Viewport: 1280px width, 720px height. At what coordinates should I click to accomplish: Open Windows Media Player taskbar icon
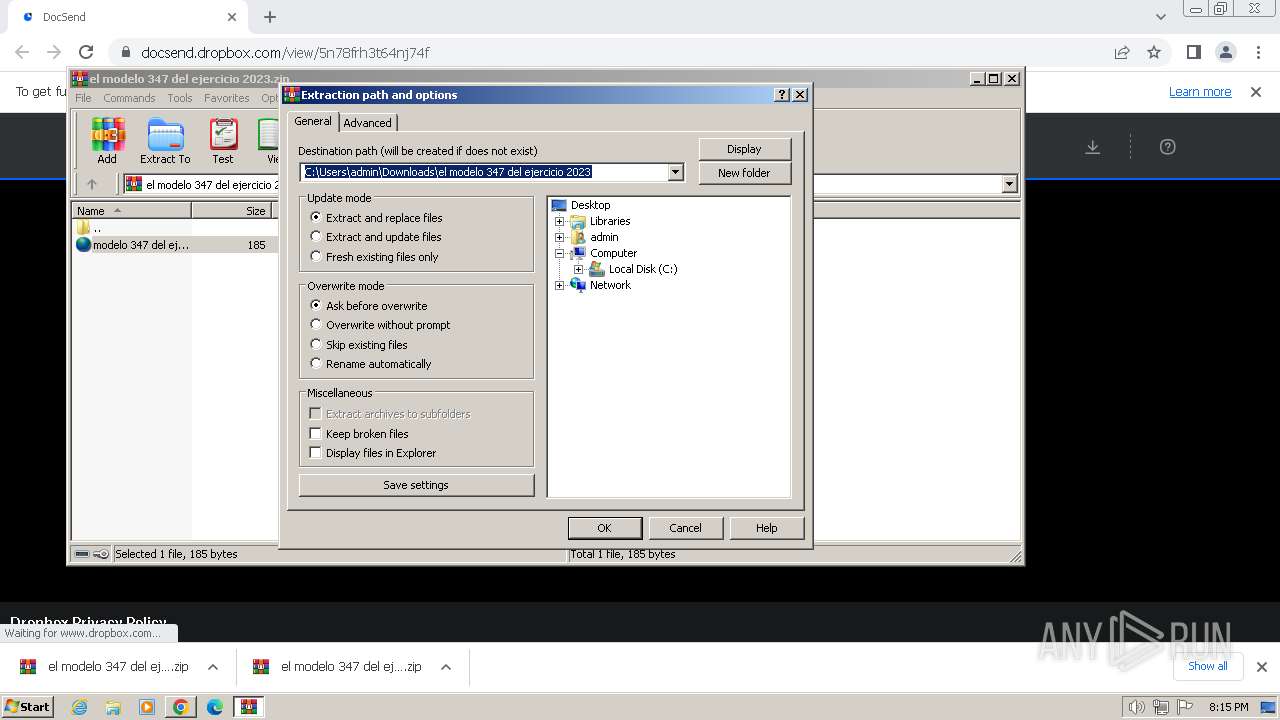tap(147, 707)
